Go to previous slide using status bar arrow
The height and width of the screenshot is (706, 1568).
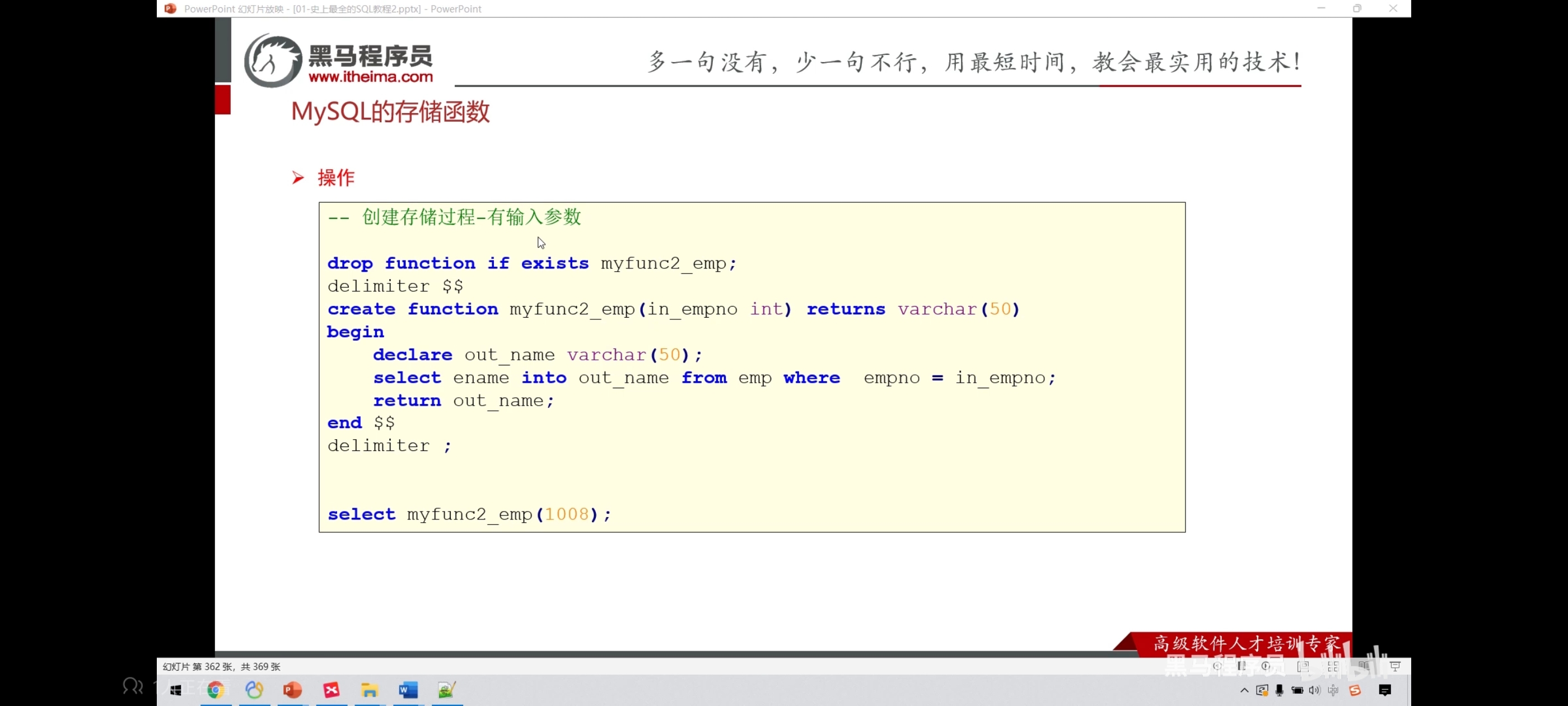(1217, 666)
